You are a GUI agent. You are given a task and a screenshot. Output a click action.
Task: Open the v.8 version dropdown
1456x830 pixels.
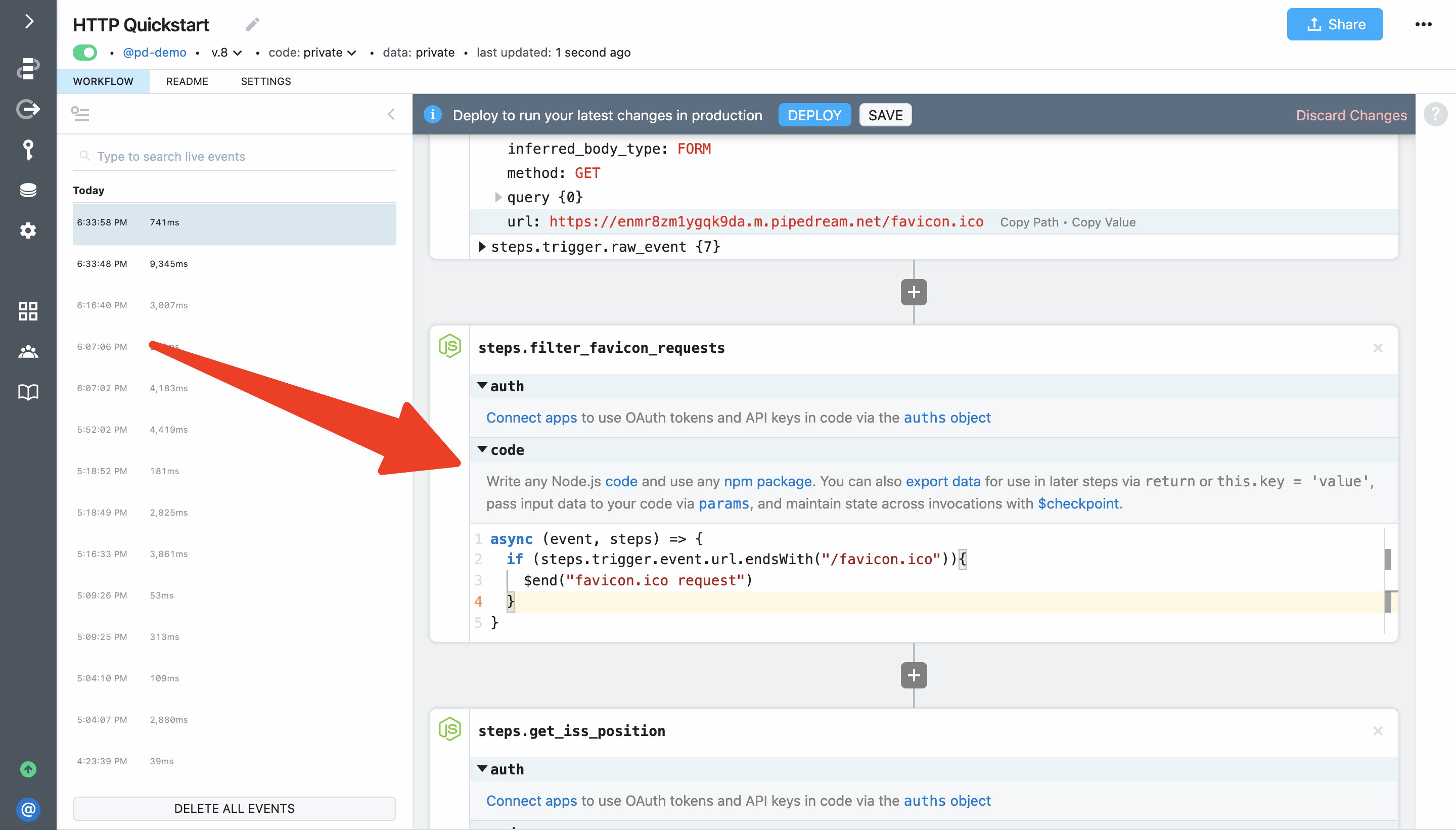point(226,53)
